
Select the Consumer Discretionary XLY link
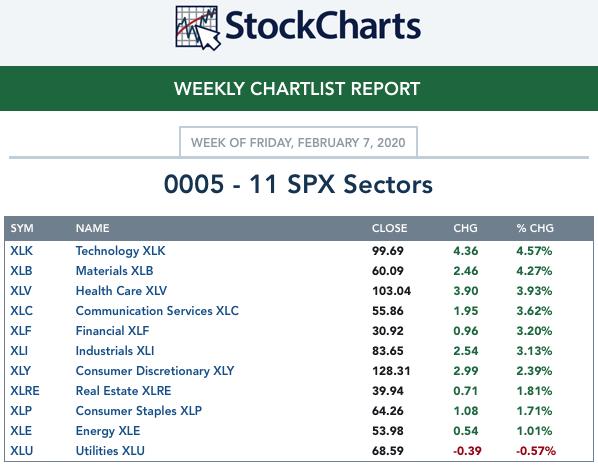click(155, 371)
